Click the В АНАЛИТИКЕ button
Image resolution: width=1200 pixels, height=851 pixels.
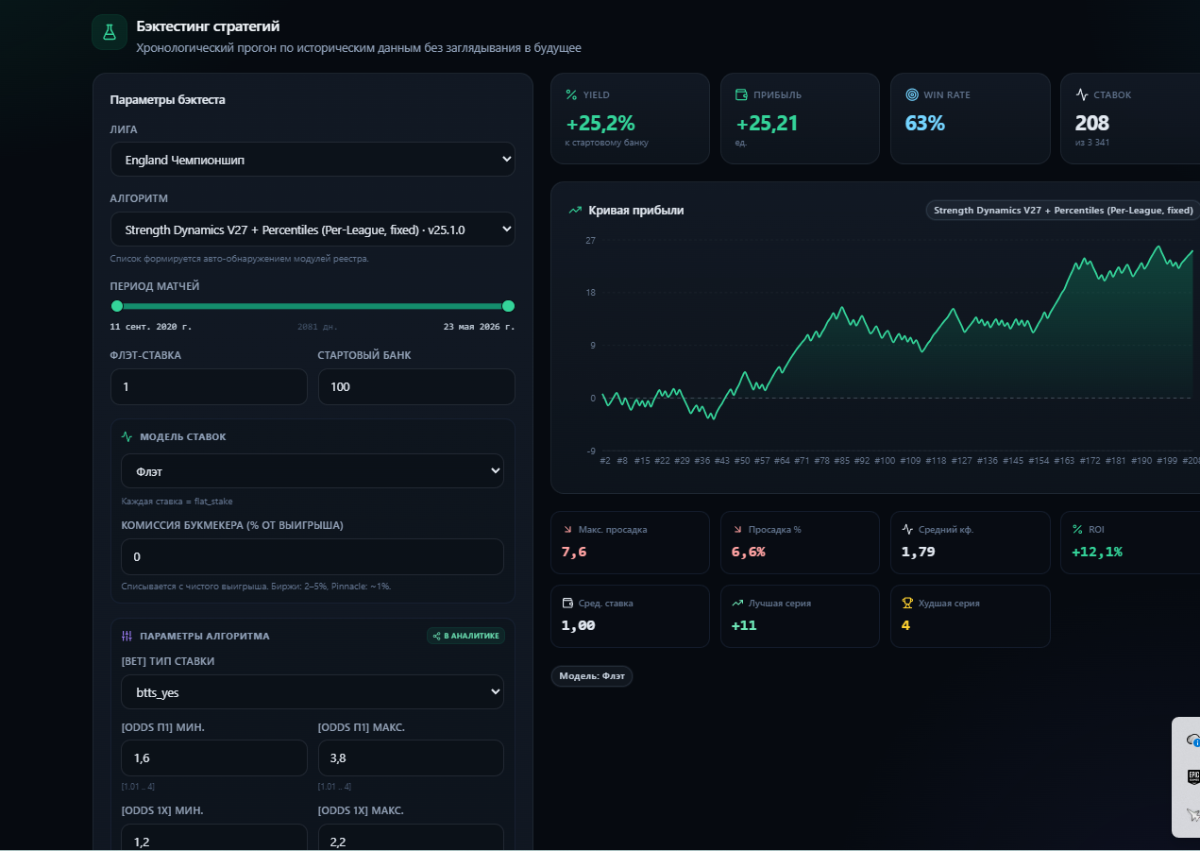(466, 636)
